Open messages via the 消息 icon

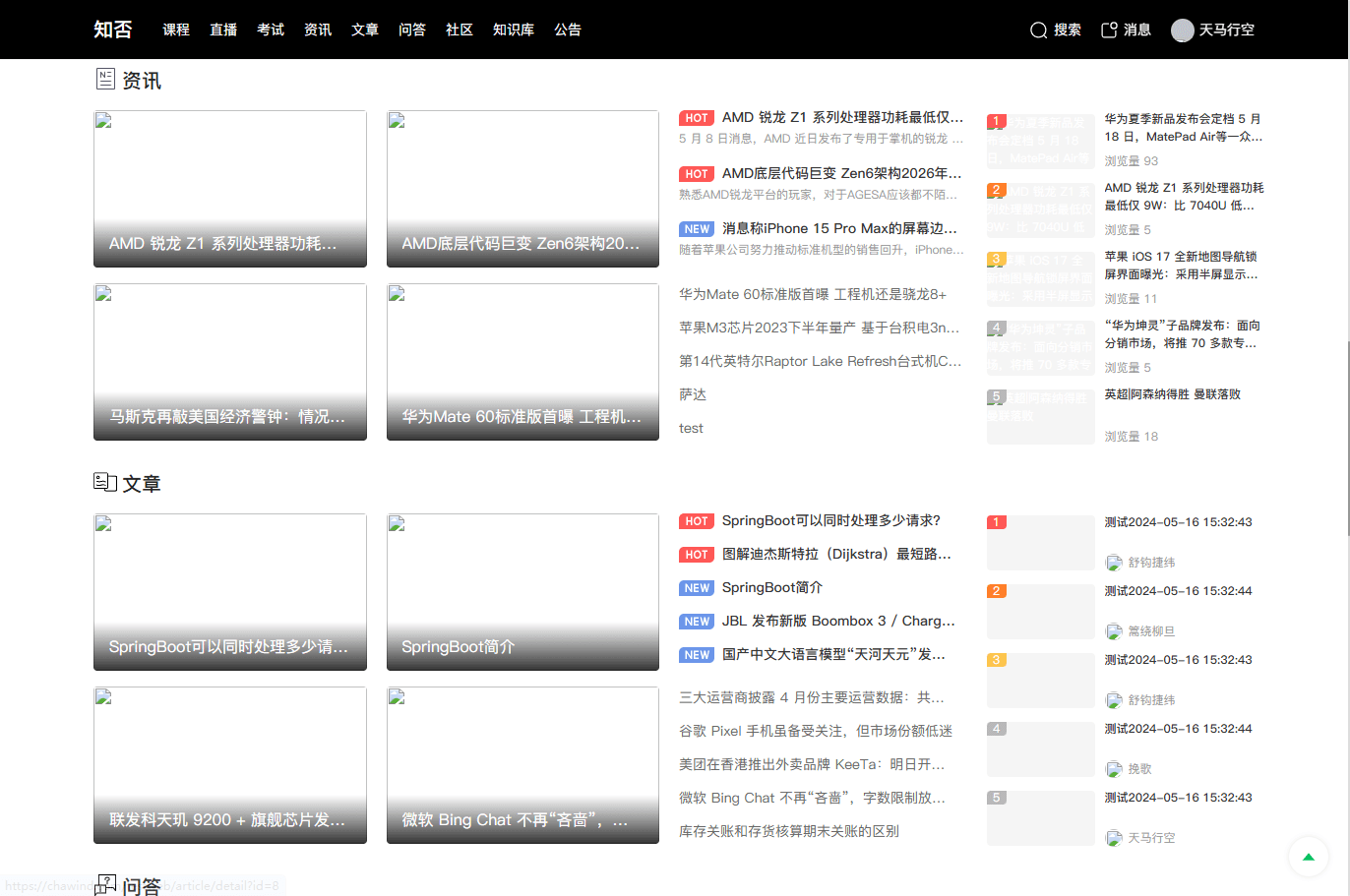[x=1109, y=30]
